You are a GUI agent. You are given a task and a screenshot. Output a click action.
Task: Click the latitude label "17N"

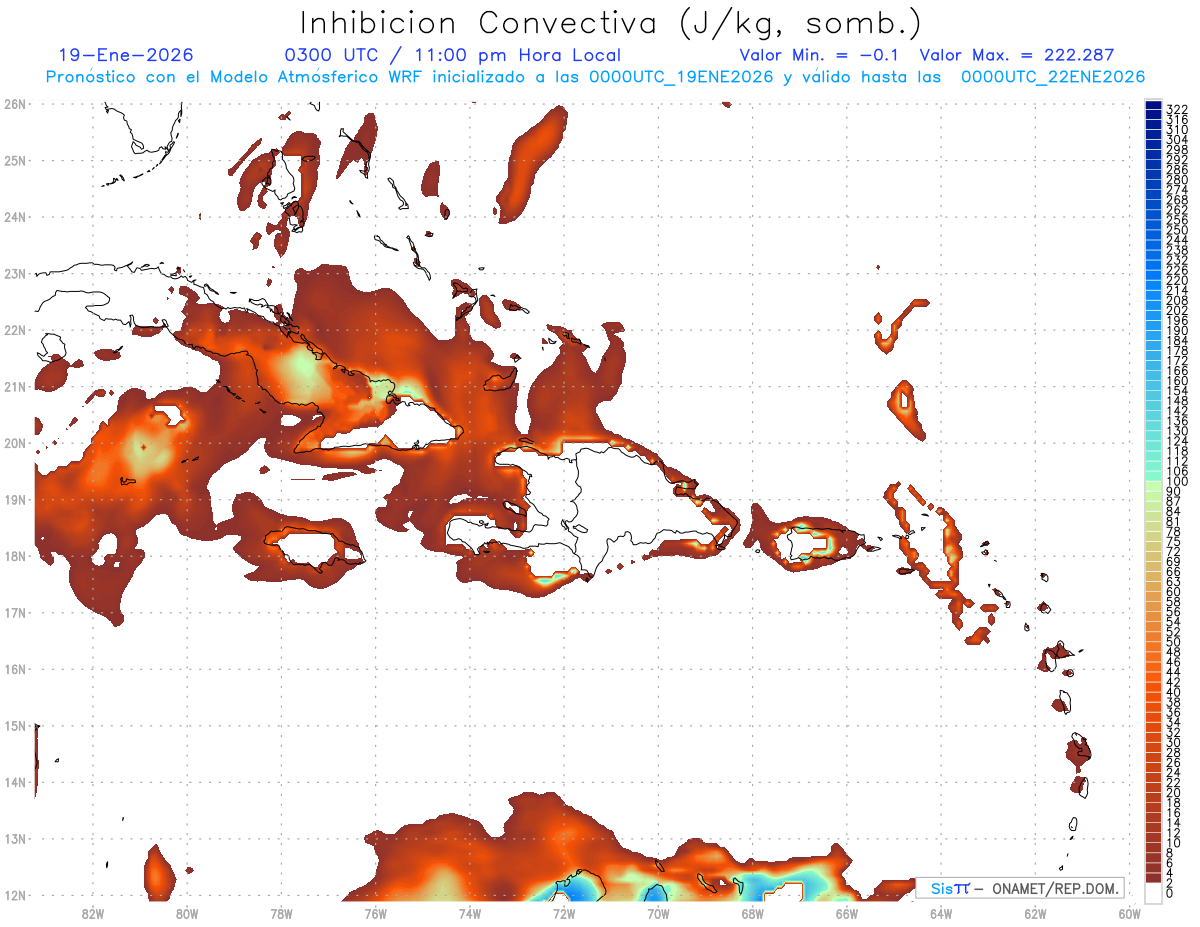pyautogui.click(x=14, y=612)
